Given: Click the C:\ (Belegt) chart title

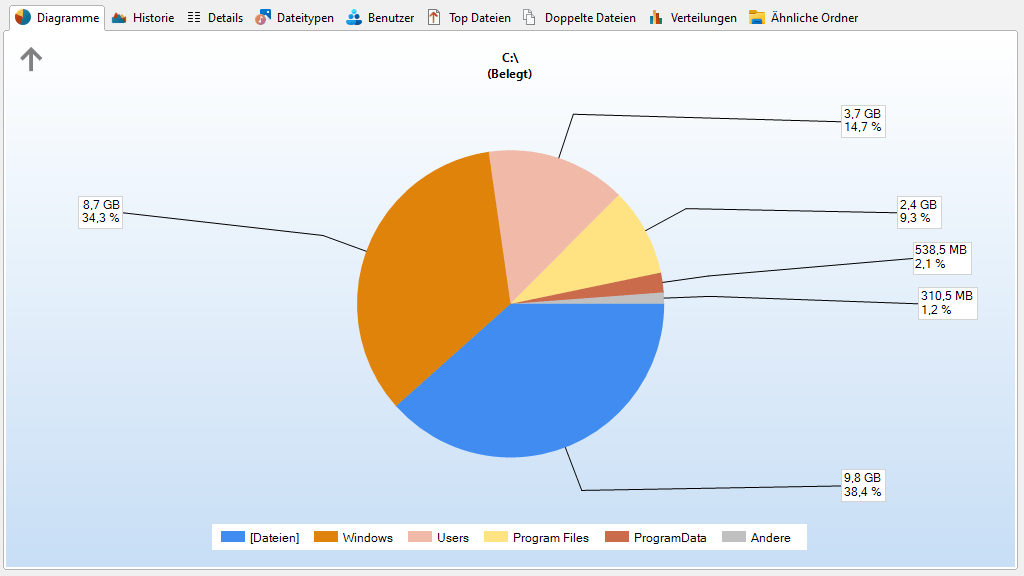Looking at the screenshot, I should 509,66.
